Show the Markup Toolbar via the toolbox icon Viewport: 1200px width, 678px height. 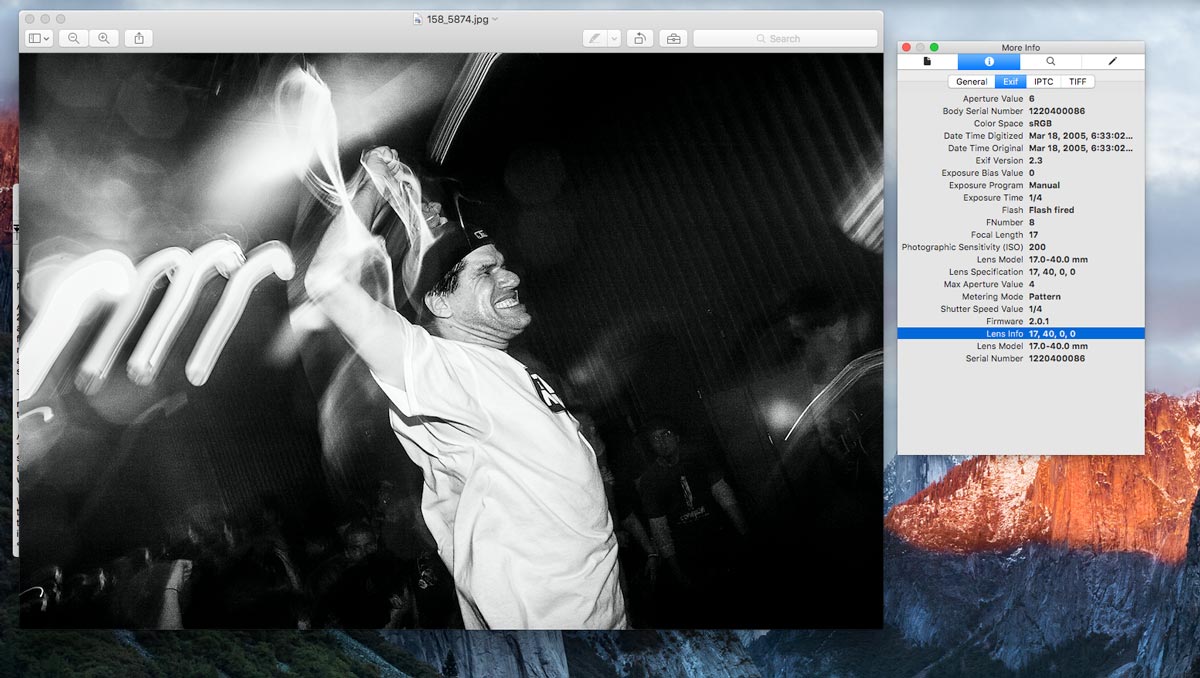click(673, 38)
